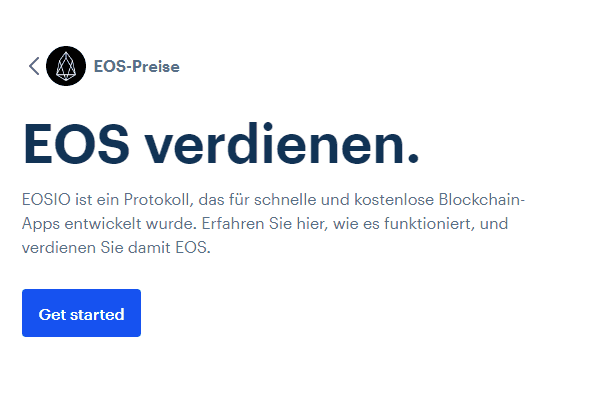Open the EOS-Preise link
This screenshot has width=595, height=407.
click(137, 67)
